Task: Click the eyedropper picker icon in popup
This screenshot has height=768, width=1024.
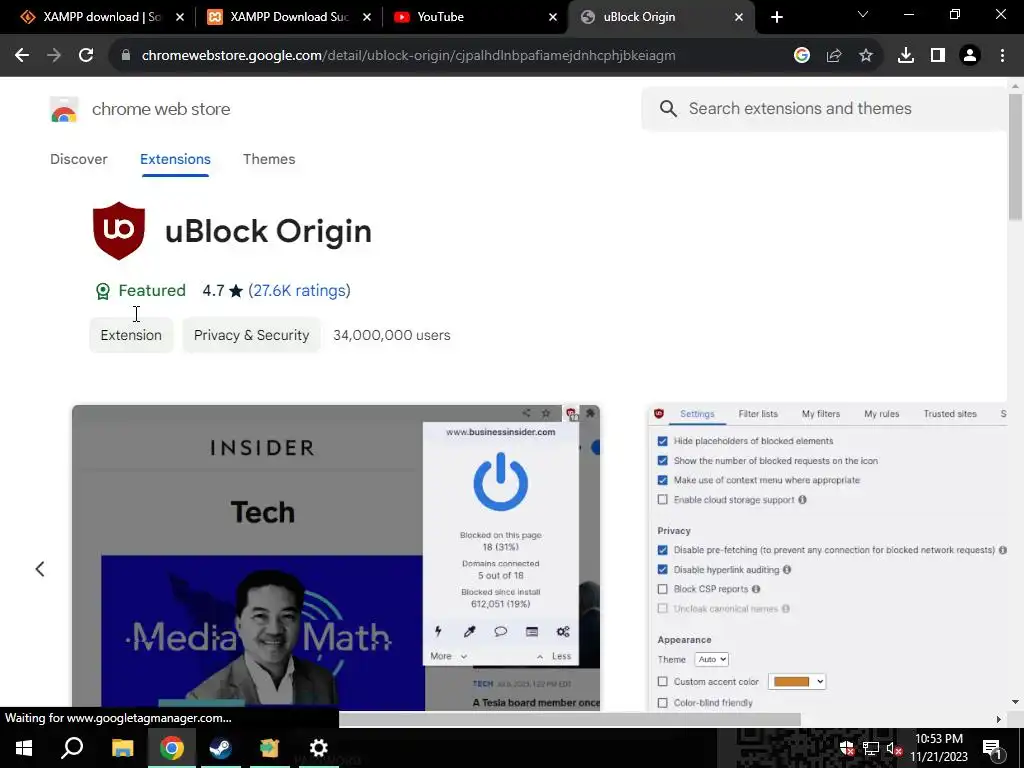Action: 469,632
